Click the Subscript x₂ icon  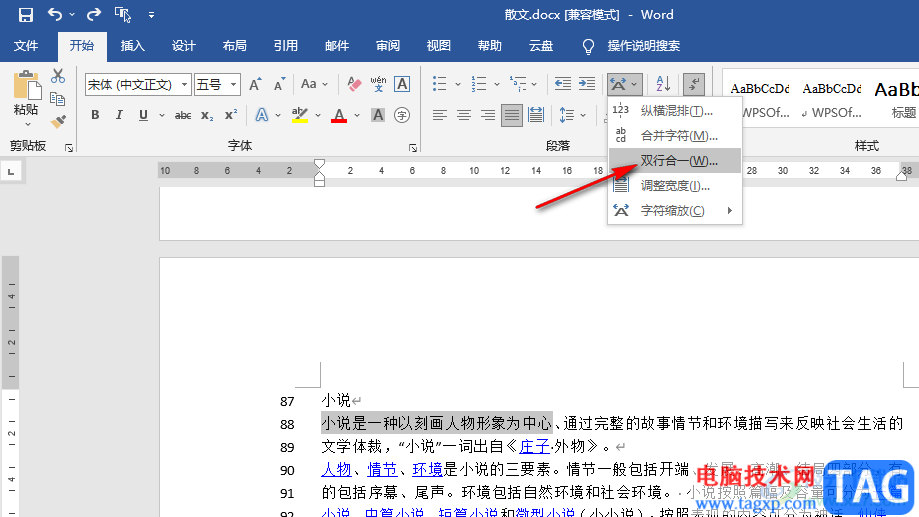pos(207,115)
